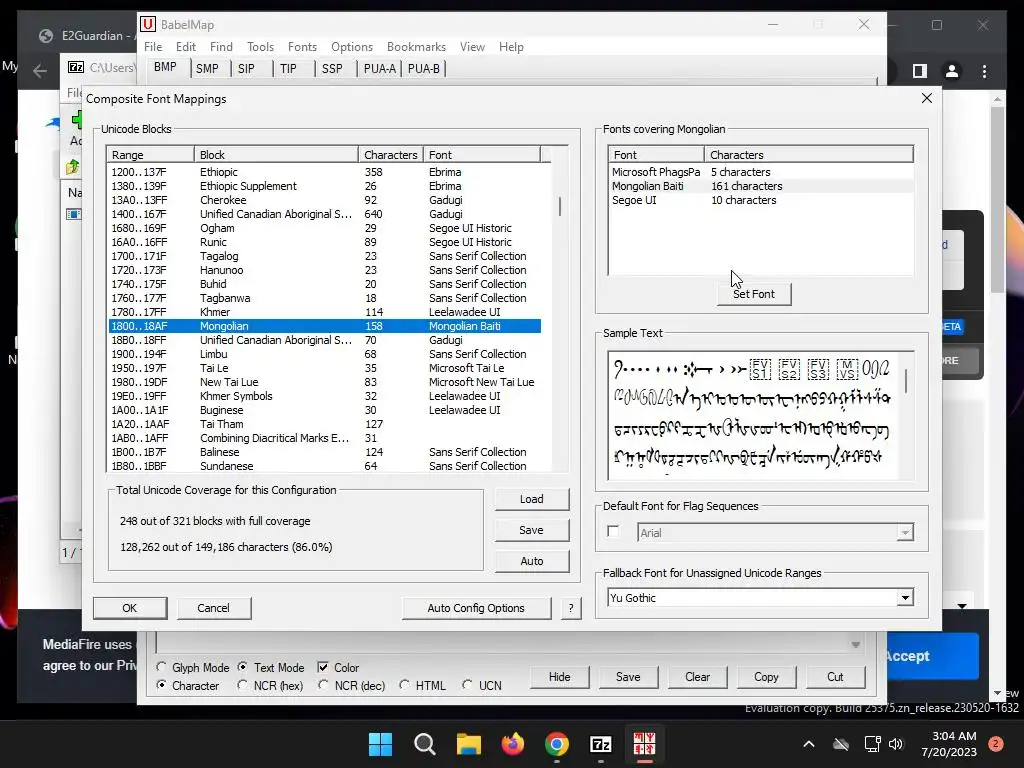Image resolution: width=1024 pixels, height=768 pixels.
Task: Open Fallback Font Yu Gothic dropdown
Action: (x=905, y=598)
